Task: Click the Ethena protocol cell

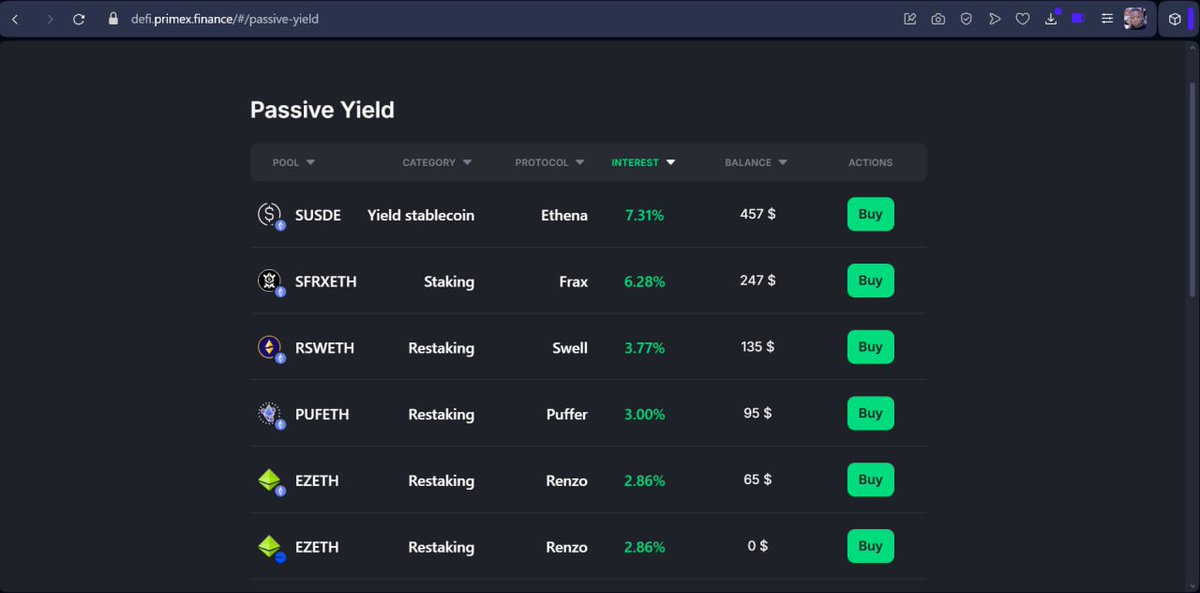Action: 564,215
